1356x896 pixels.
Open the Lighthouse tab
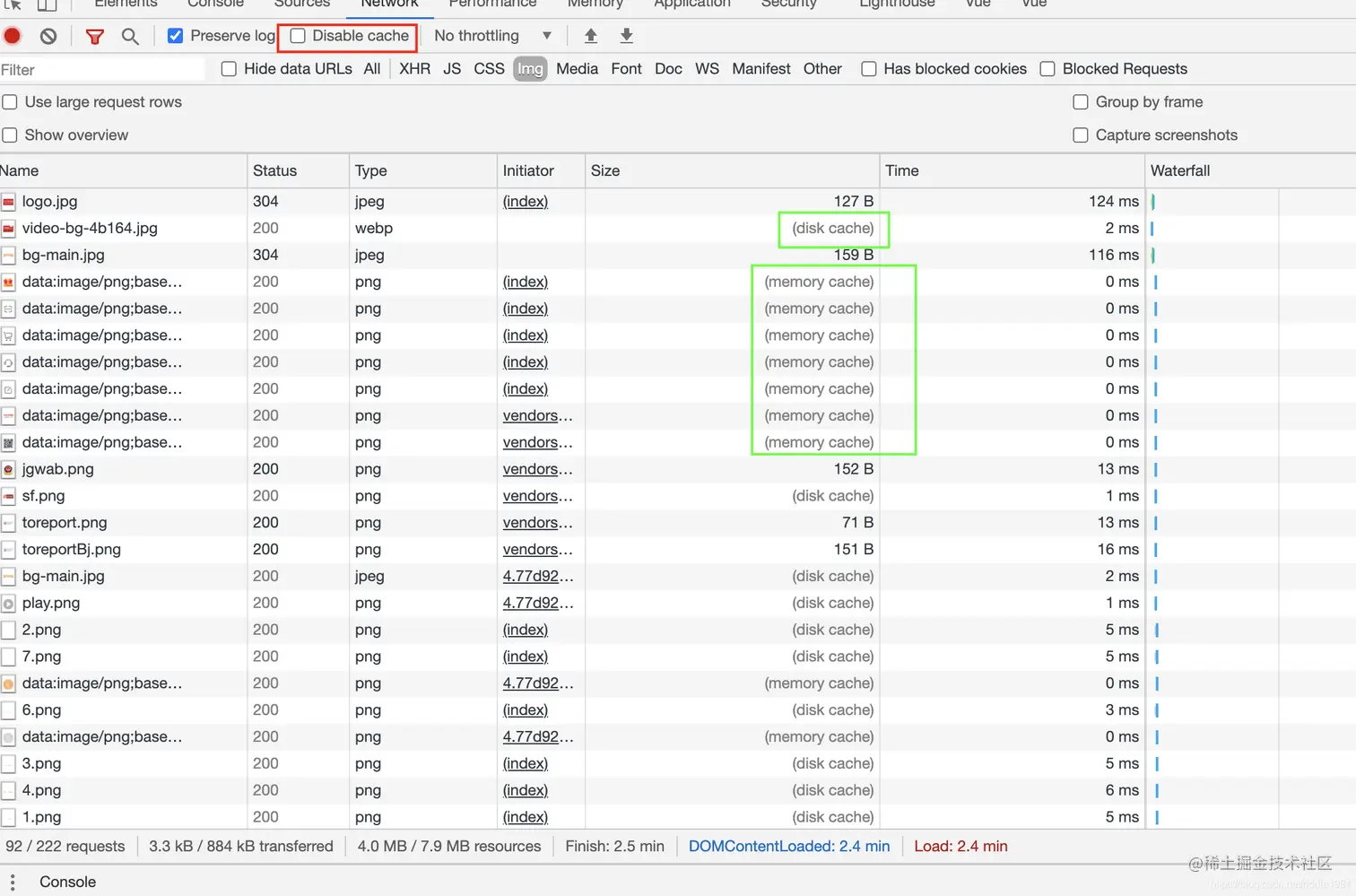pyautogui.click(x=897, y=4)
